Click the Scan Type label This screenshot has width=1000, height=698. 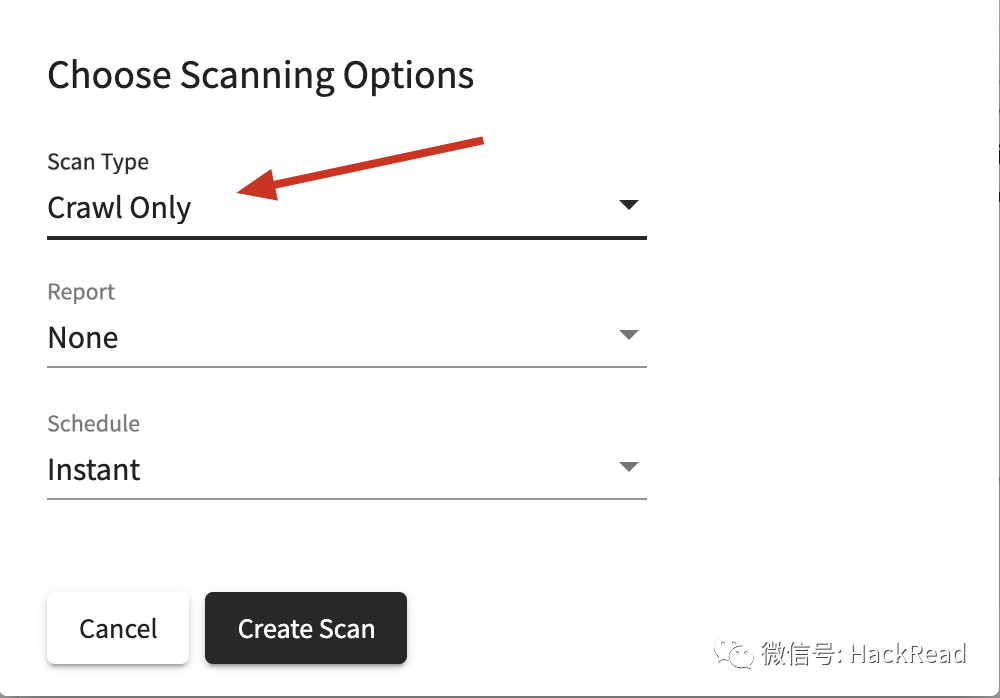(98, 163)
